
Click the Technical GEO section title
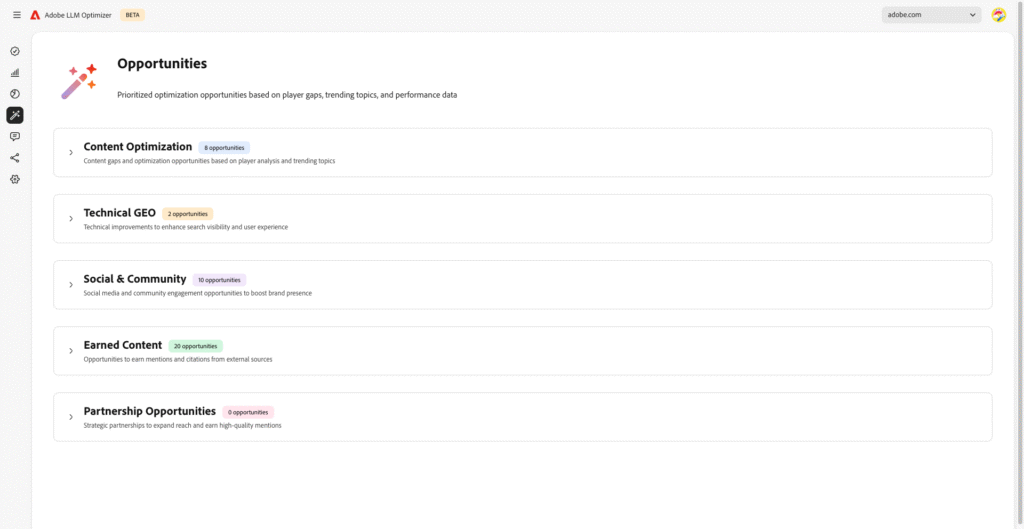[x=120, y=213]
